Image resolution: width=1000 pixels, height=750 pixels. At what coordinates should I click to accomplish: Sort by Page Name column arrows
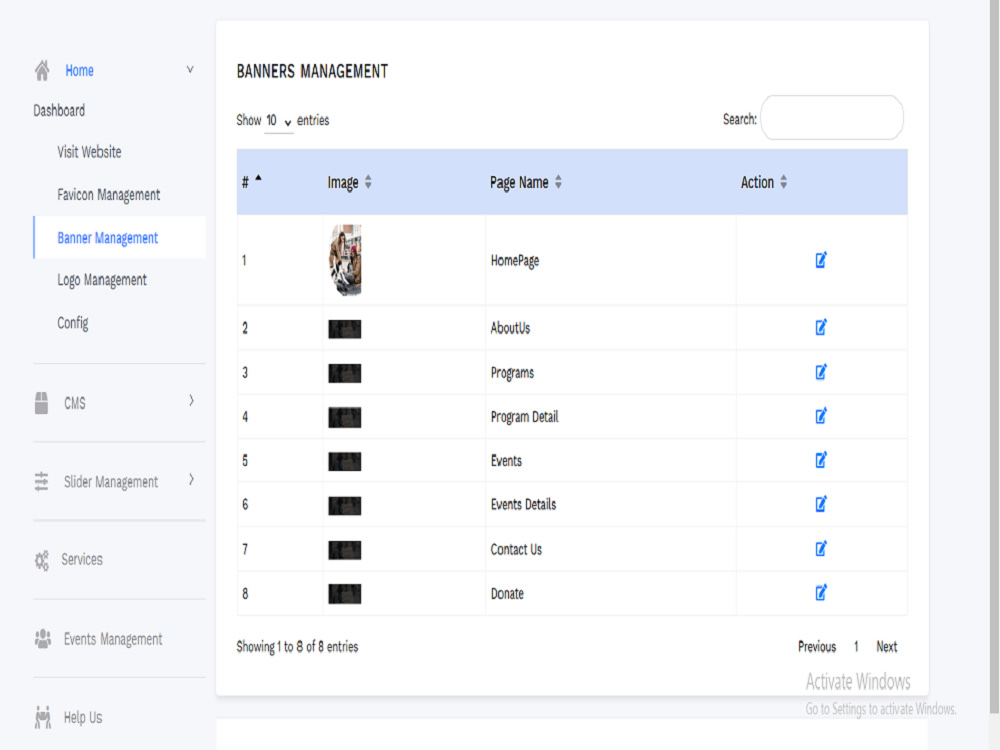click(x=558, y=182)
